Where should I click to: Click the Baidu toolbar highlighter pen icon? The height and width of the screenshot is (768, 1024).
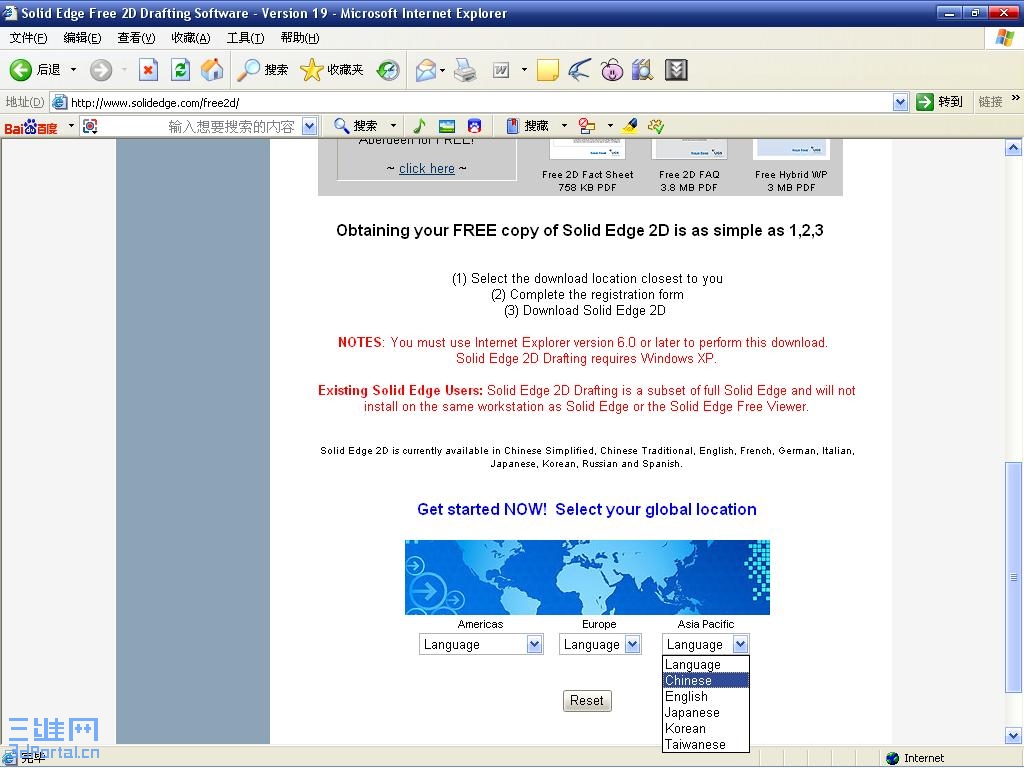pyautogui.click(x=630, y=126)
